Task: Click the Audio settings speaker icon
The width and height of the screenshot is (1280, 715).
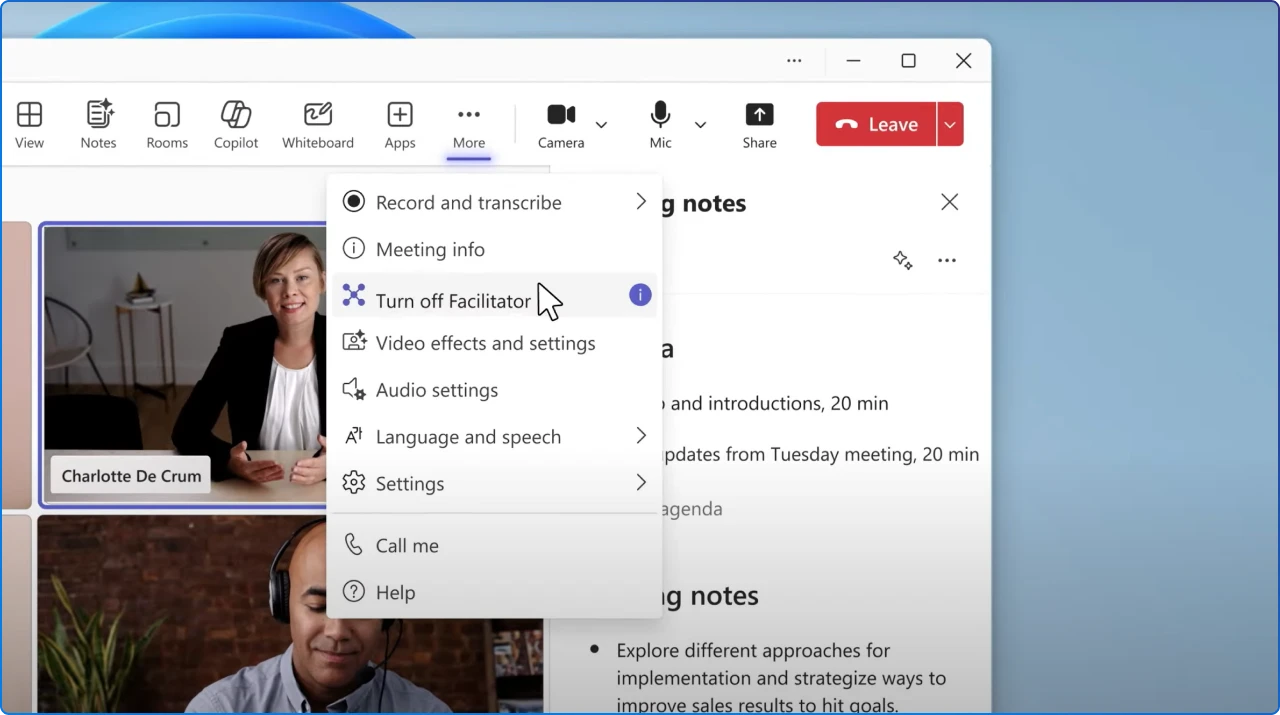Action: coord(354,390)
